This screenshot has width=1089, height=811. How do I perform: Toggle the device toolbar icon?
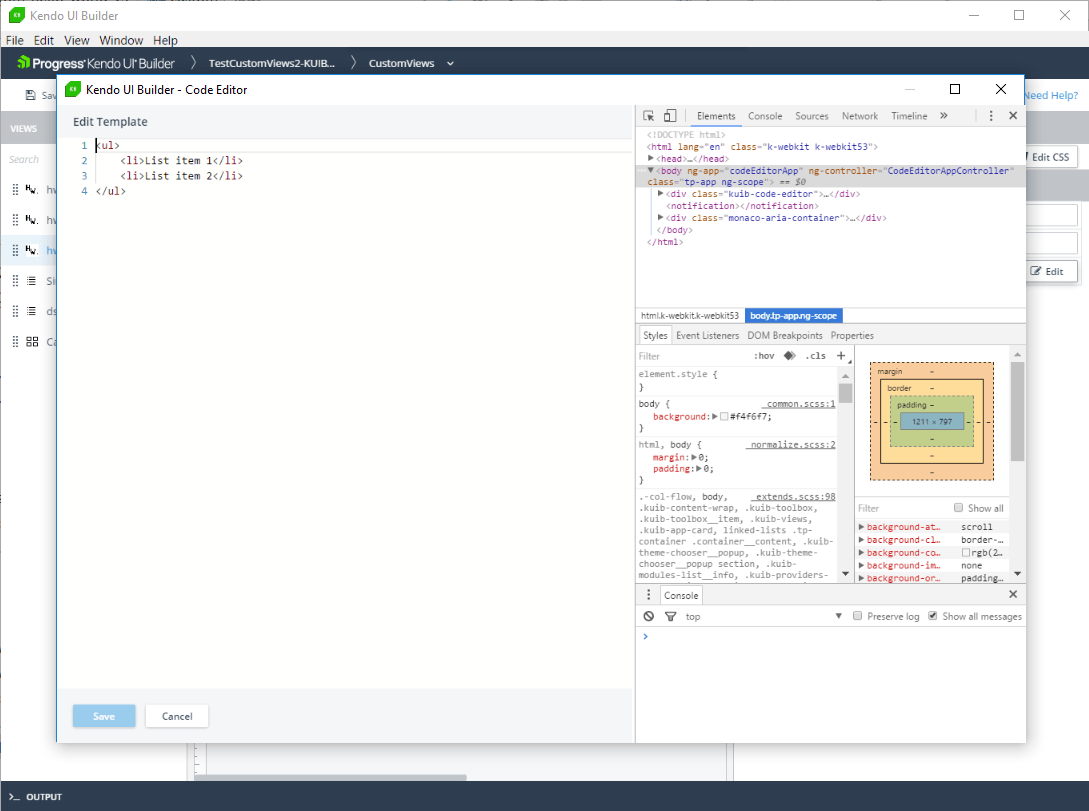point(670,117)
